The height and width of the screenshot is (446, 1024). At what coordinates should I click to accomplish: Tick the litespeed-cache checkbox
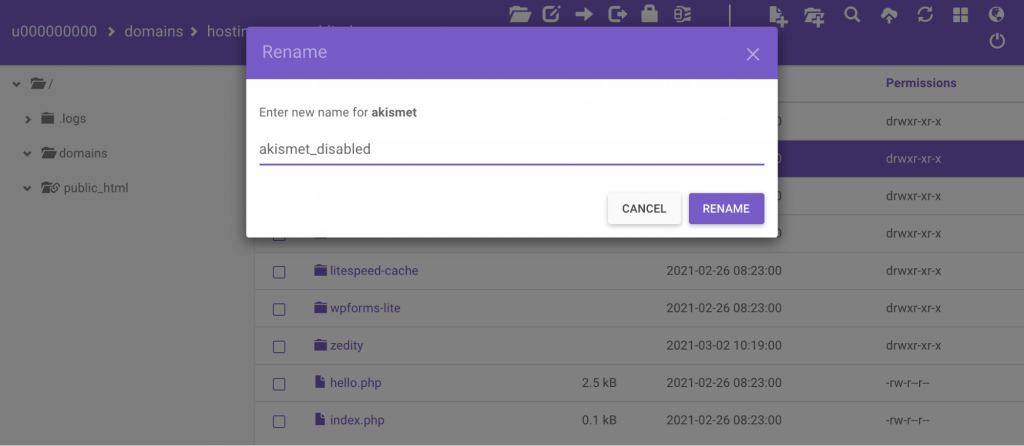(279, 272)
